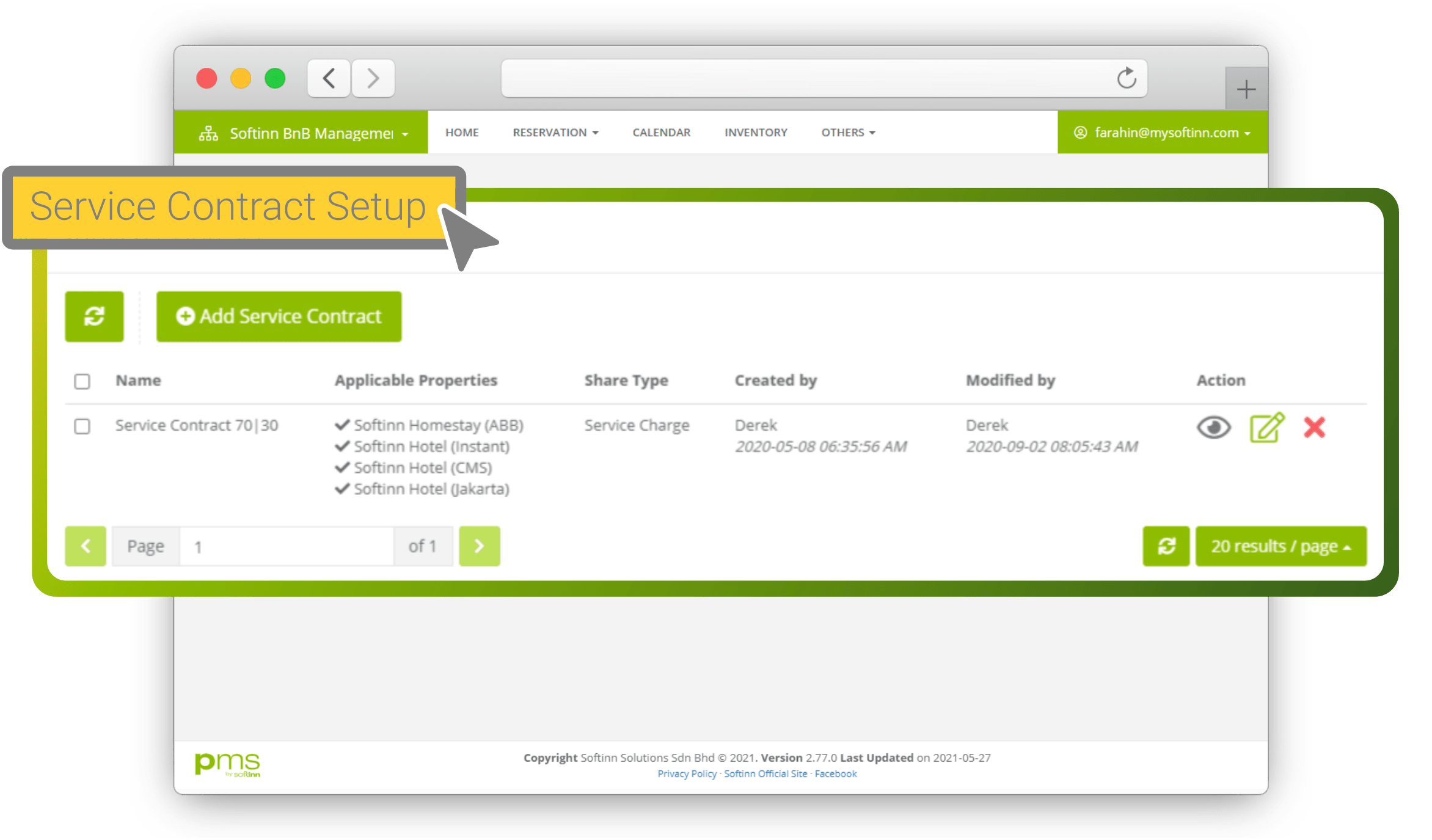Click refresh icon beside Add Service Contract
This screenshot has height=840, width=1432.
(x=94, y=316)
